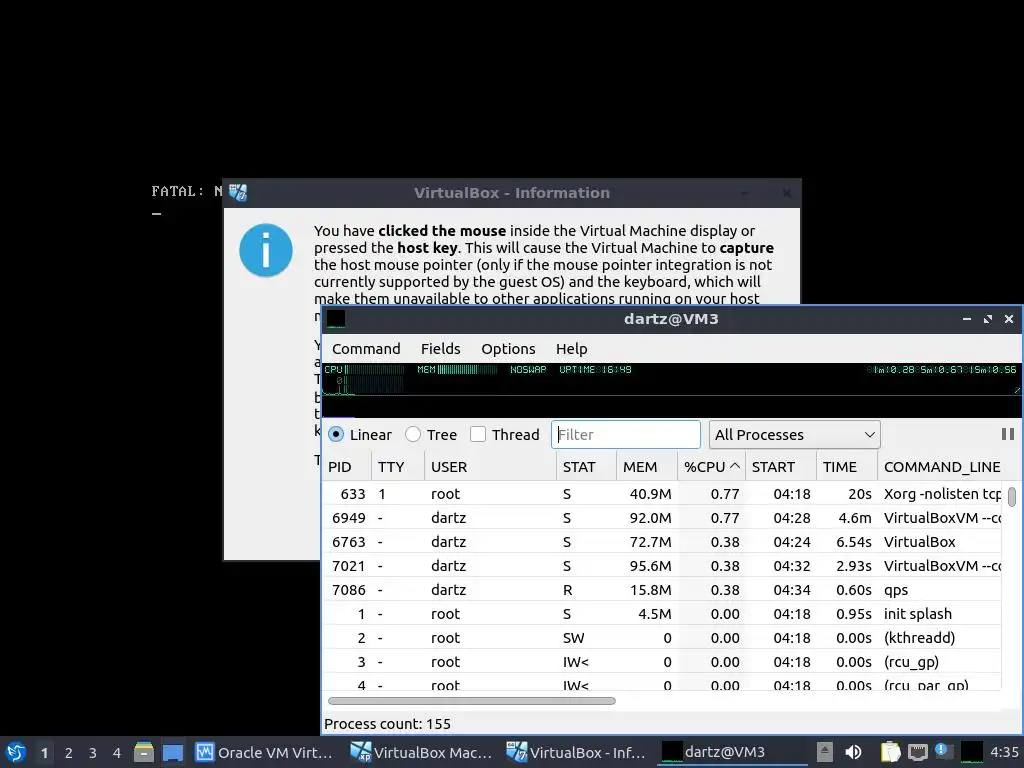Click the vertical scrollbar of process list
The width and height of the screenshot is (1024, 768).
click(1012, 496)
